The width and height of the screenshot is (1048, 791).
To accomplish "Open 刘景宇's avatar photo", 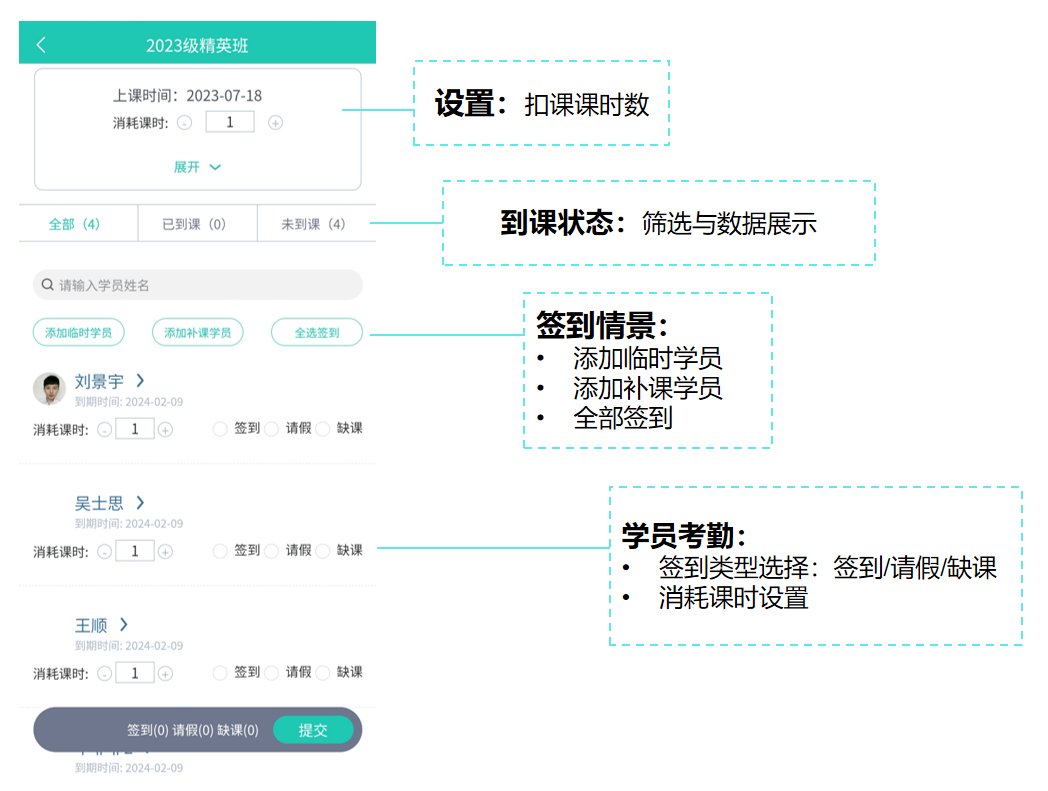I will pyautogui.click(x=49, y=389).
